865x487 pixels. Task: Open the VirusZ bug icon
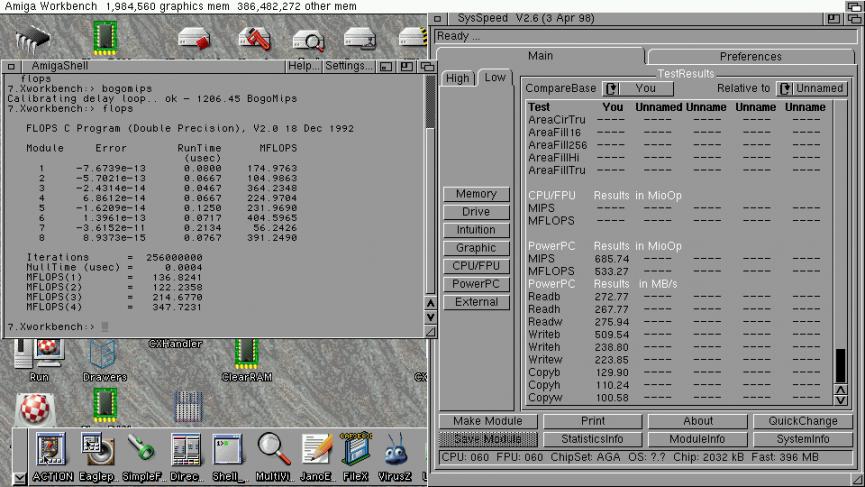(396, 452)
